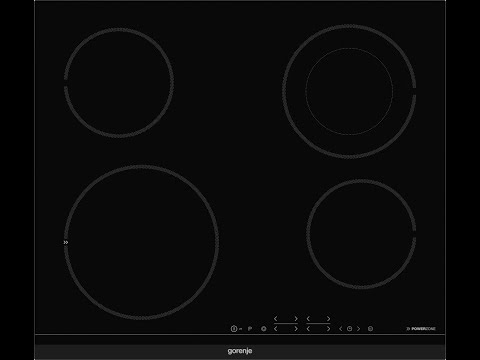Tap the left arrow in the upper-right arrow pair

coord(308,319)
